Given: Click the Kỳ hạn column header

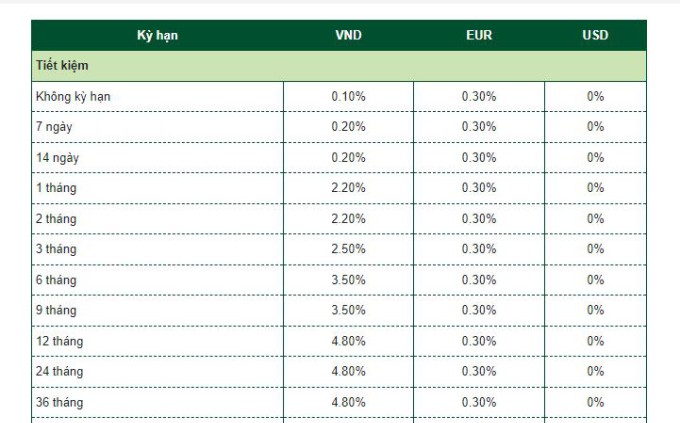Looking at the screenshot, I should (157, 36).
